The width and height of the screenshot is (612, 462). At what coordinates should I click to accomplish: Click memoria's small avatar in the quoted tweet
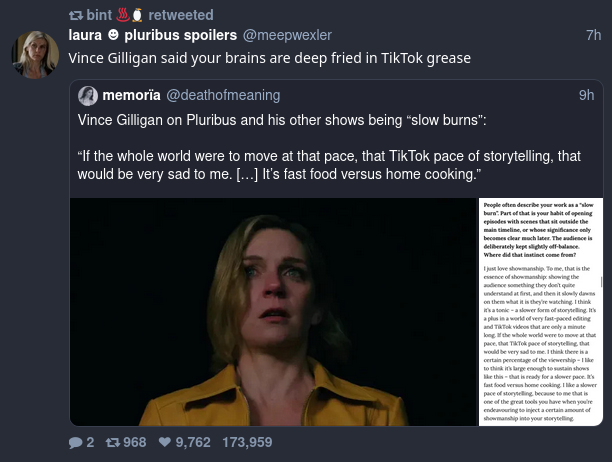click(x=88, y=96)
